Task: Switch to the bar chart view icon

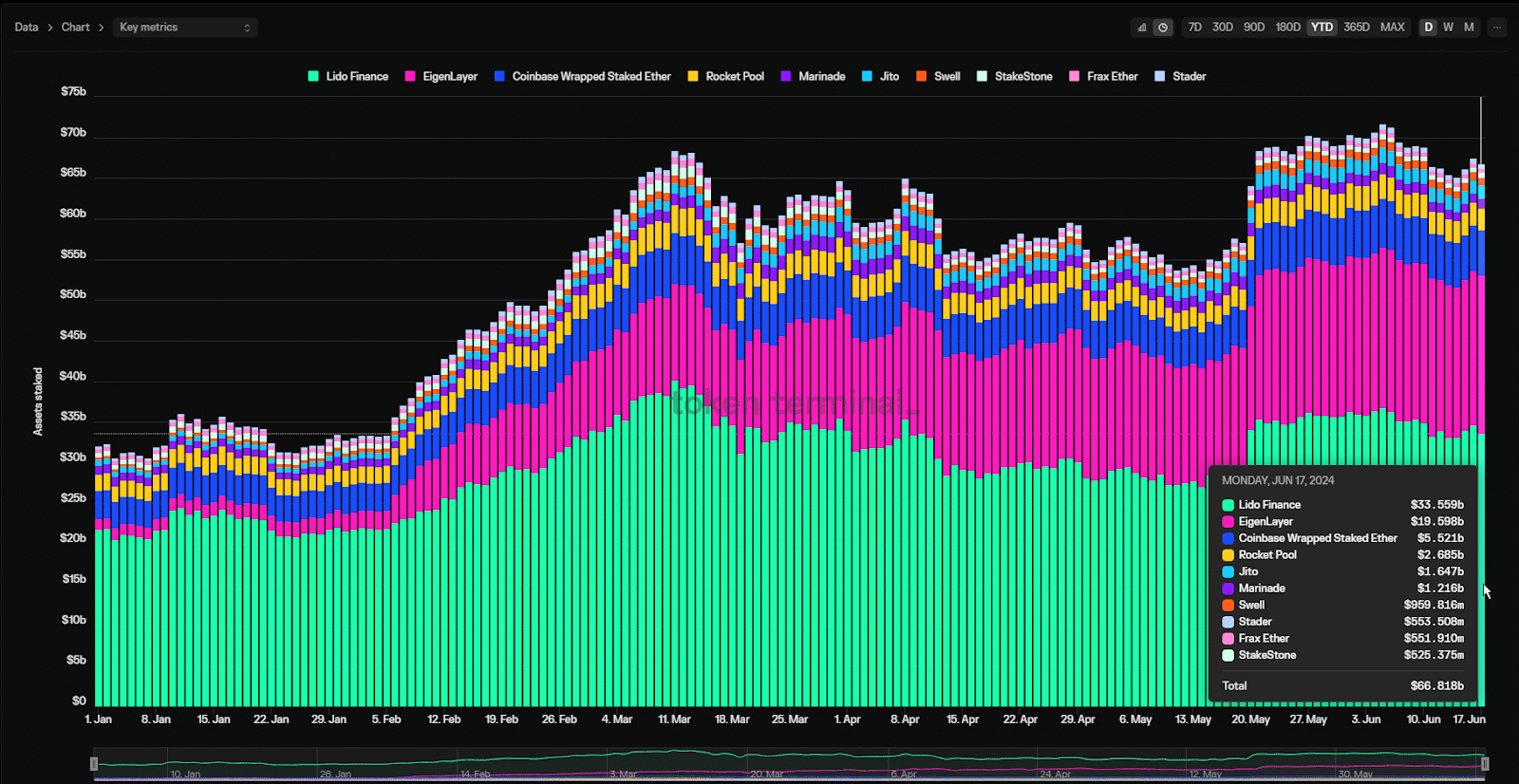Action: 1142,28
